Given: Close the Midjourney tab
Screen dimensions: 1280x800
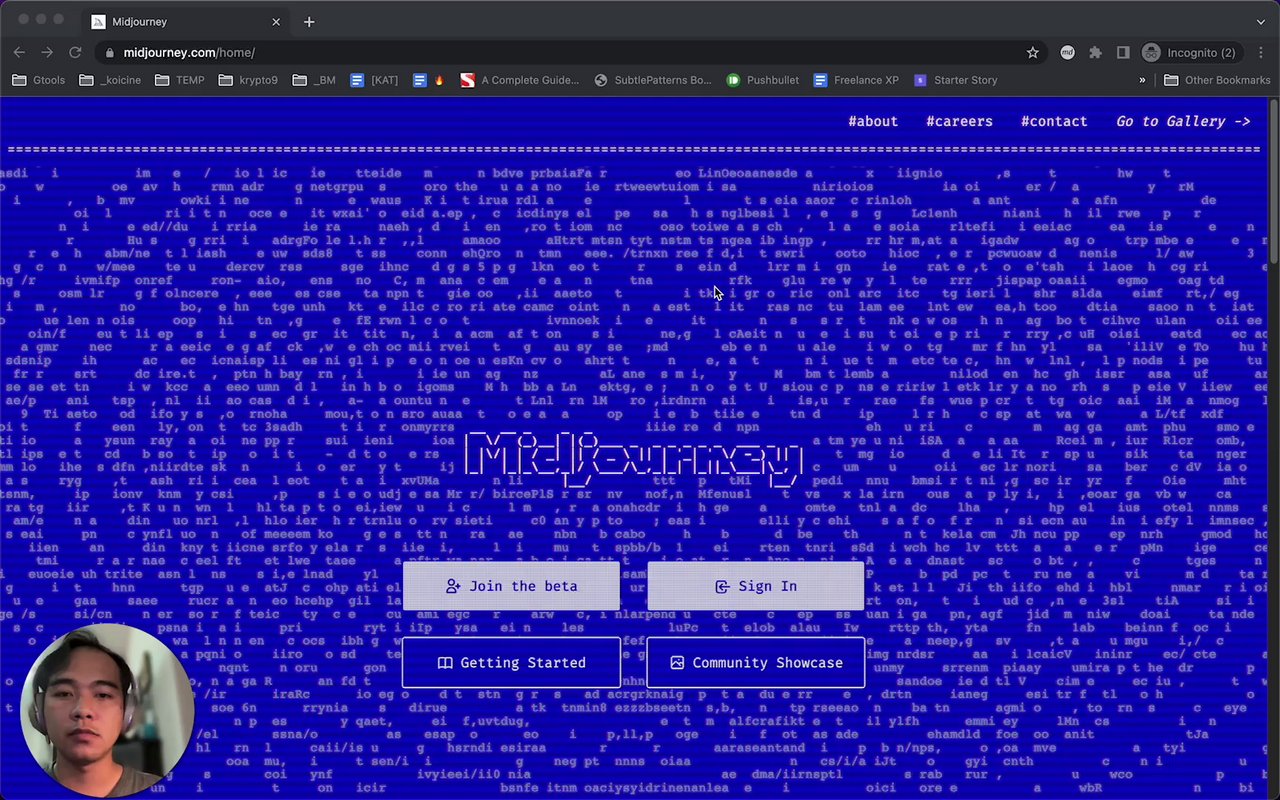Looking at the screenshot, I should [276, 21].
